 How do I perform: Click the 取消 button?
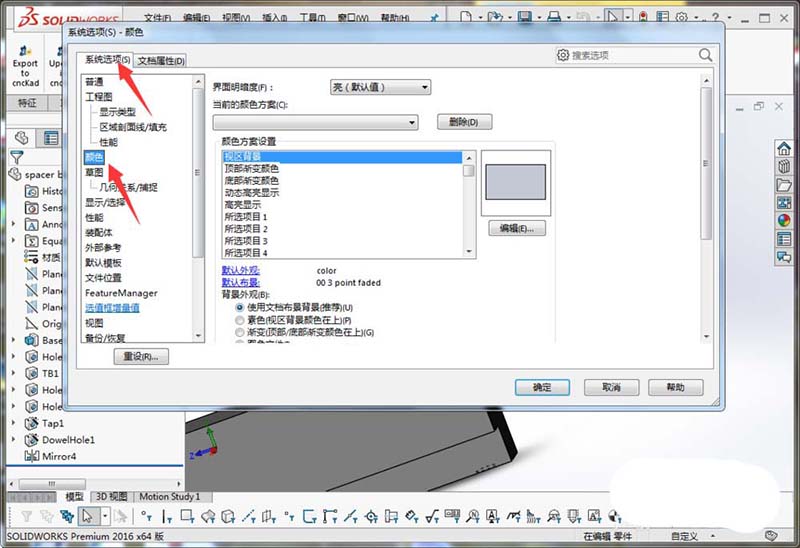coord(611,387)
